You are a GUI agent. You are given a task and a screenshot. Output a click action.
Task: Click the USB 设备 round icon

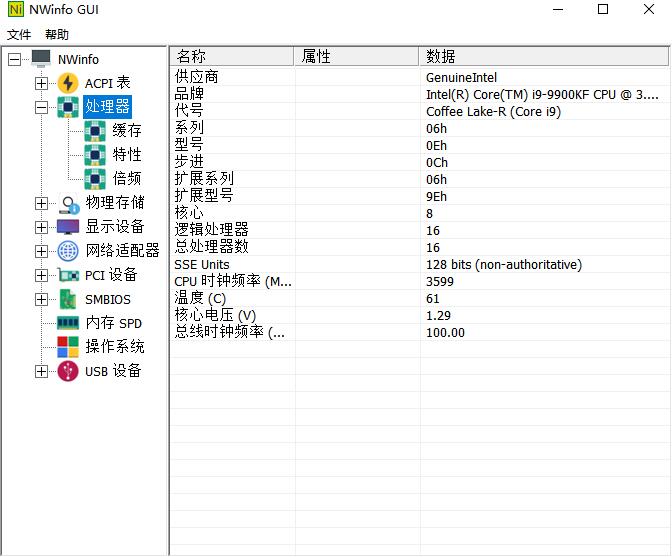[x=68, y=371]
